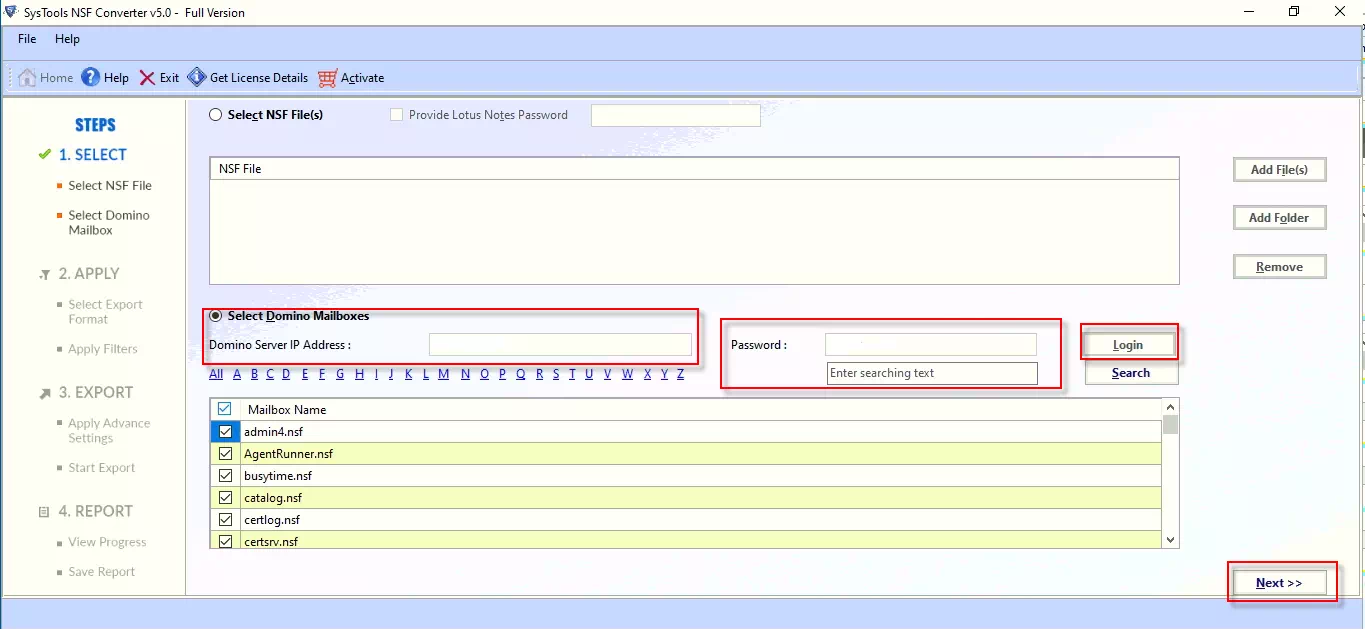Click the NSF File column header

point(694,169)
